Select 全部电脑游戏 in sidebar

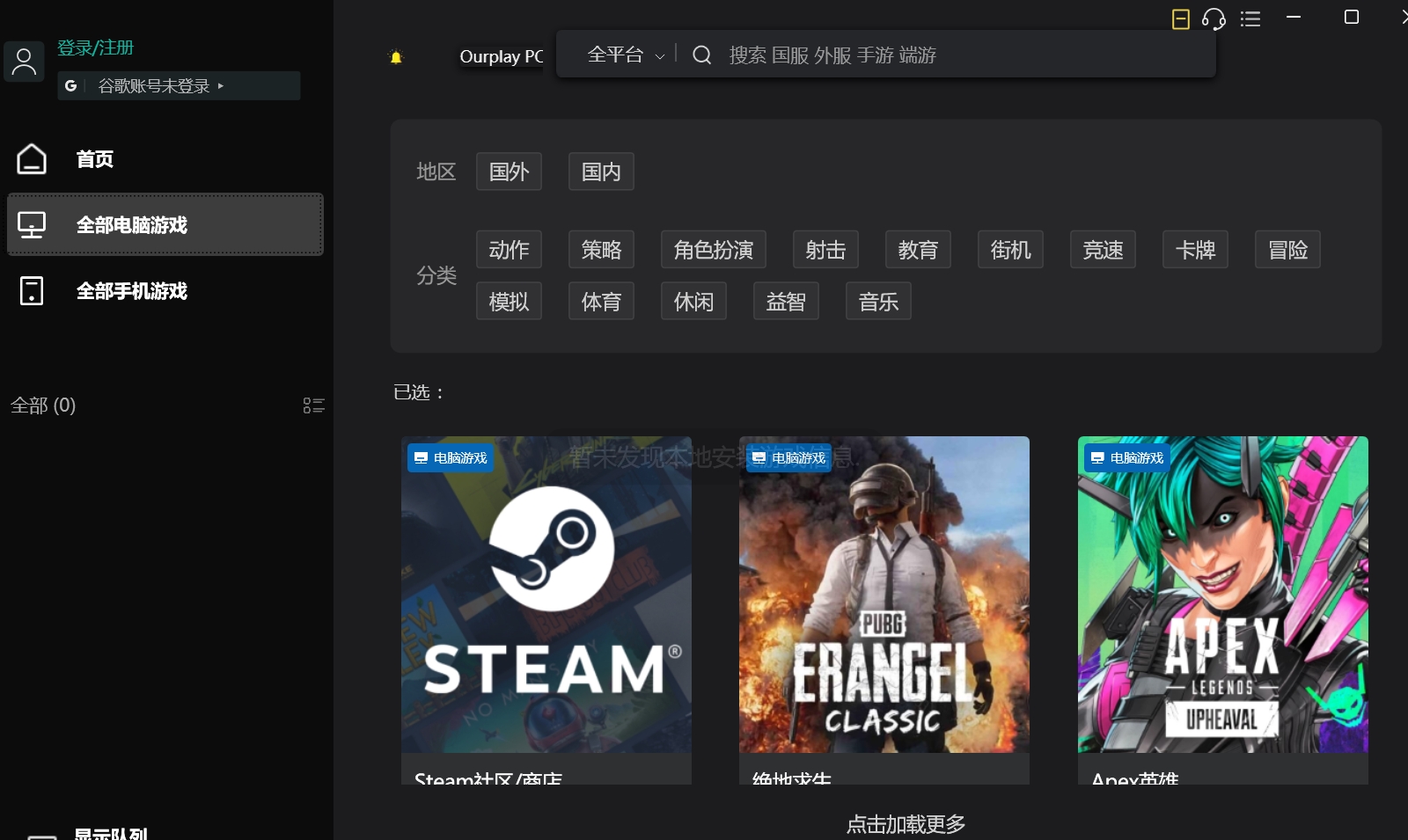point(165,225)
